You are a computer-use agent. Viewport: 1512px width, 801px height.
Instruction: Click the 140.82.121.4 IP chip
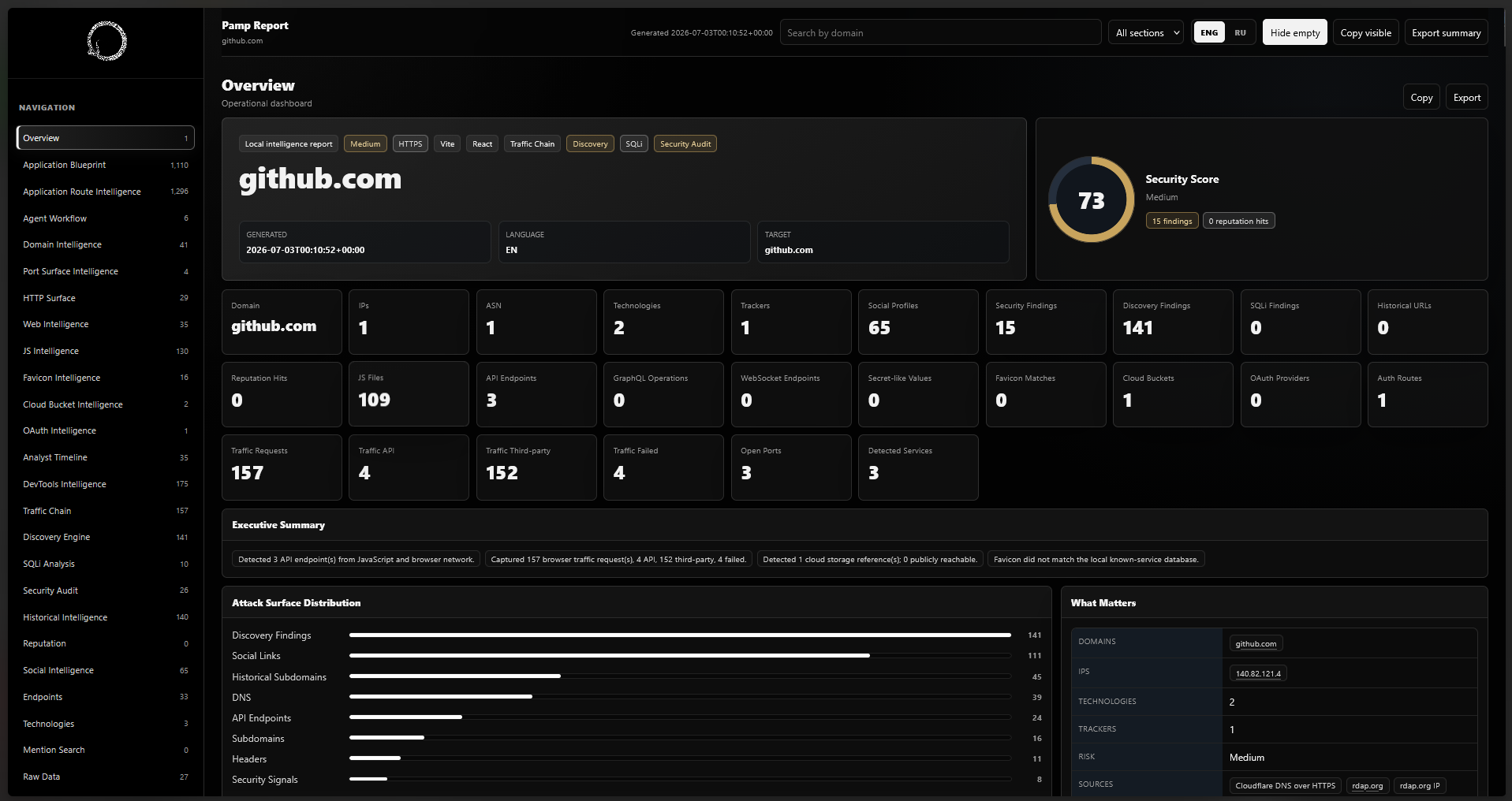pos(1257,673)
